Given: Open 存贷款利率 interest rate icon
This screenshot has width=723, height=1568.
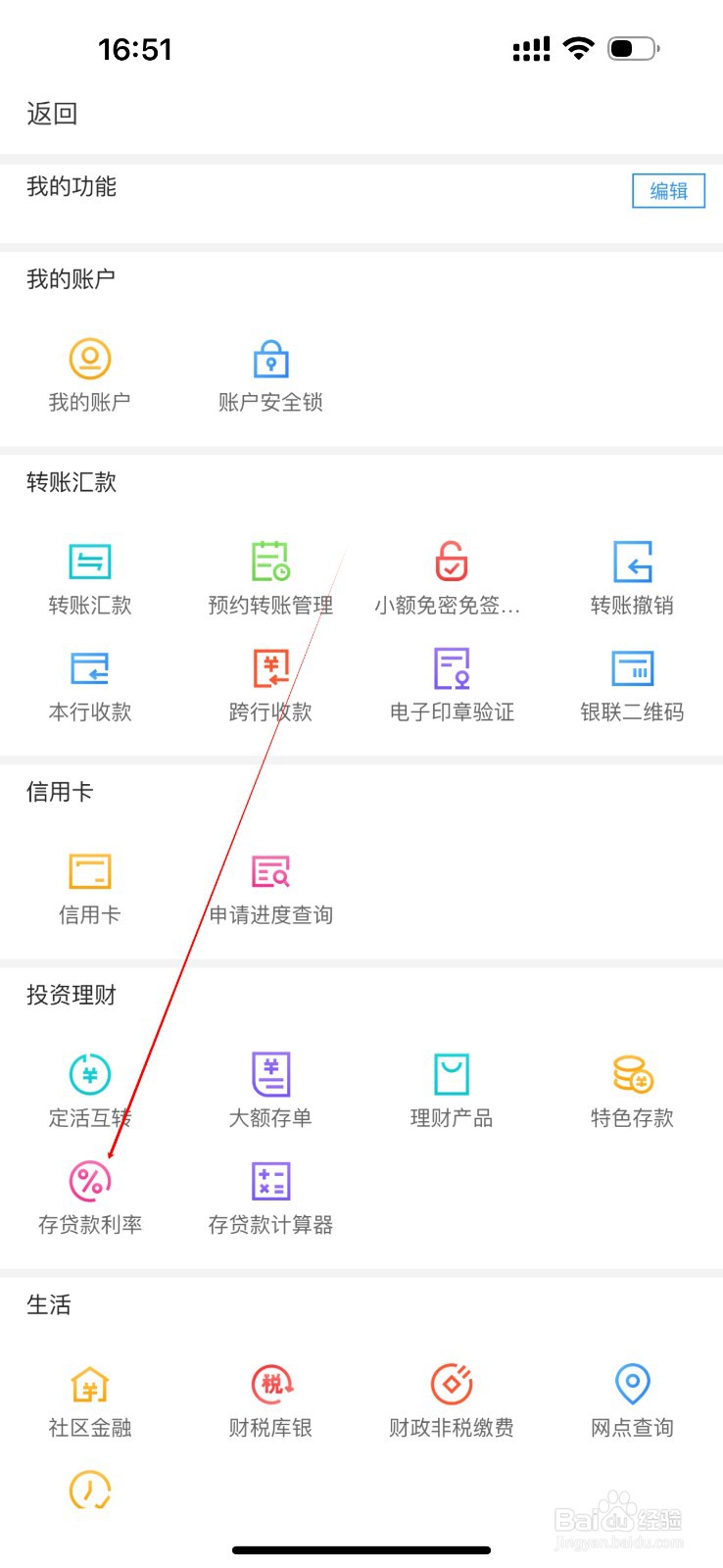Looking at the screenshot, I should coord(90,1181).
